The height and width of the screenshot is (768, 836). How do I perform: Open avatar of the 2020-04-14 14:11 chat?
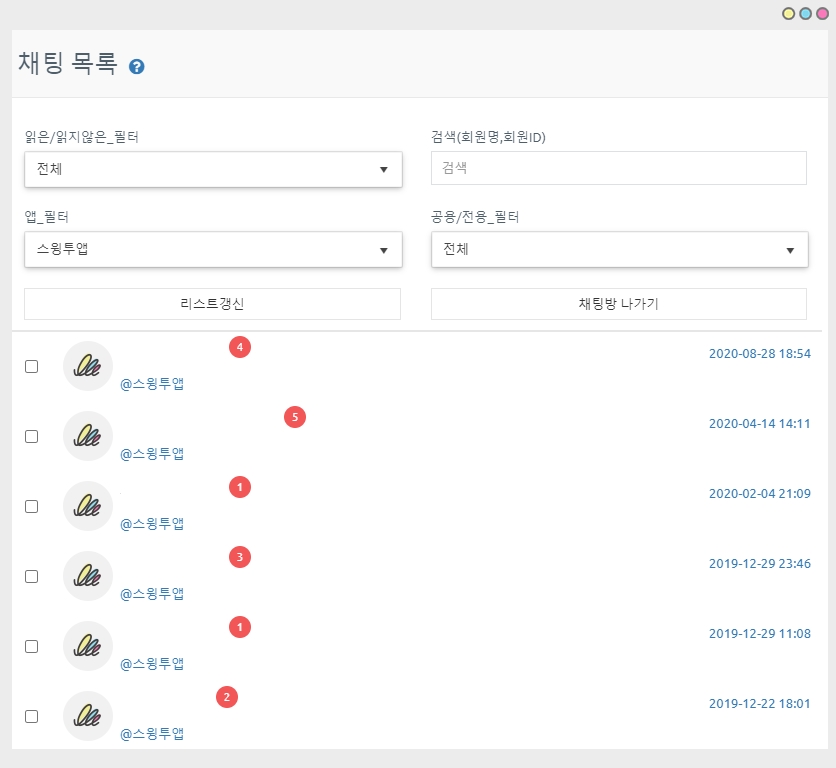pyautogui.click(x=88, y=436)
